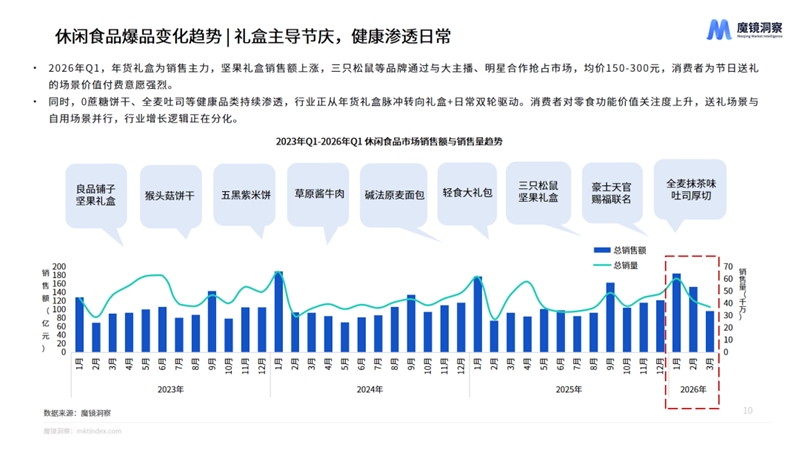799x450 pixels.
Task: Click the right axis value 70
Action: 728,267
